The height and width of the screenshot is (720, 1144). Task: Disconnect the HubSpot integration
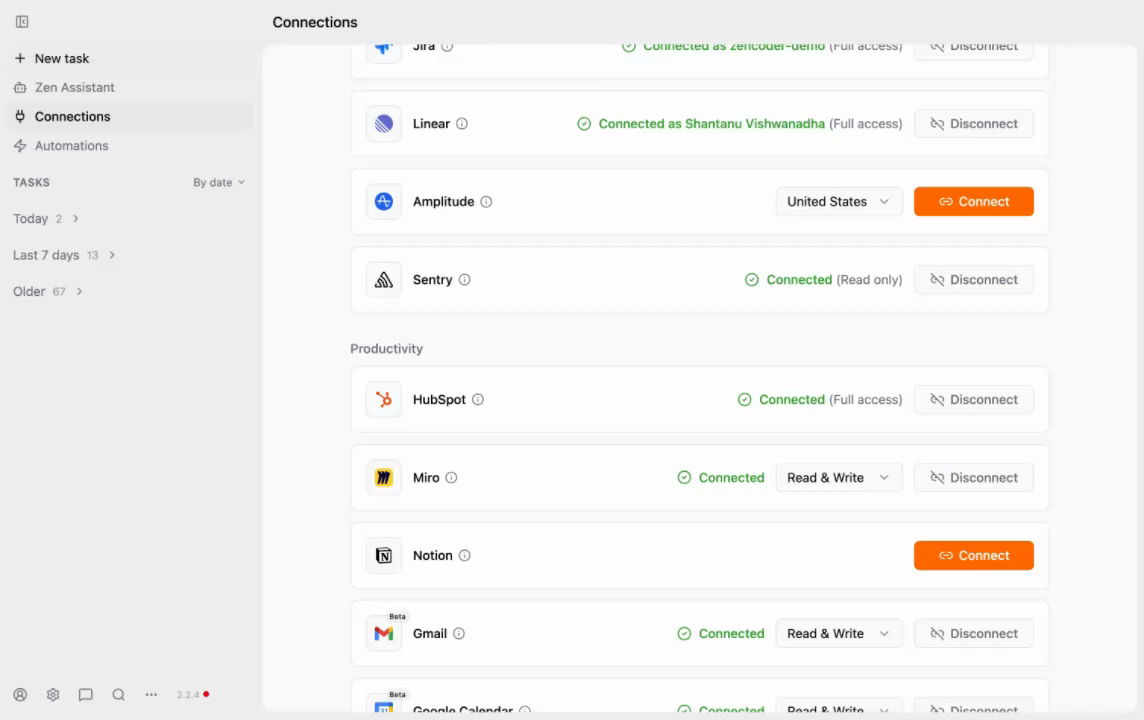[973, 400]
